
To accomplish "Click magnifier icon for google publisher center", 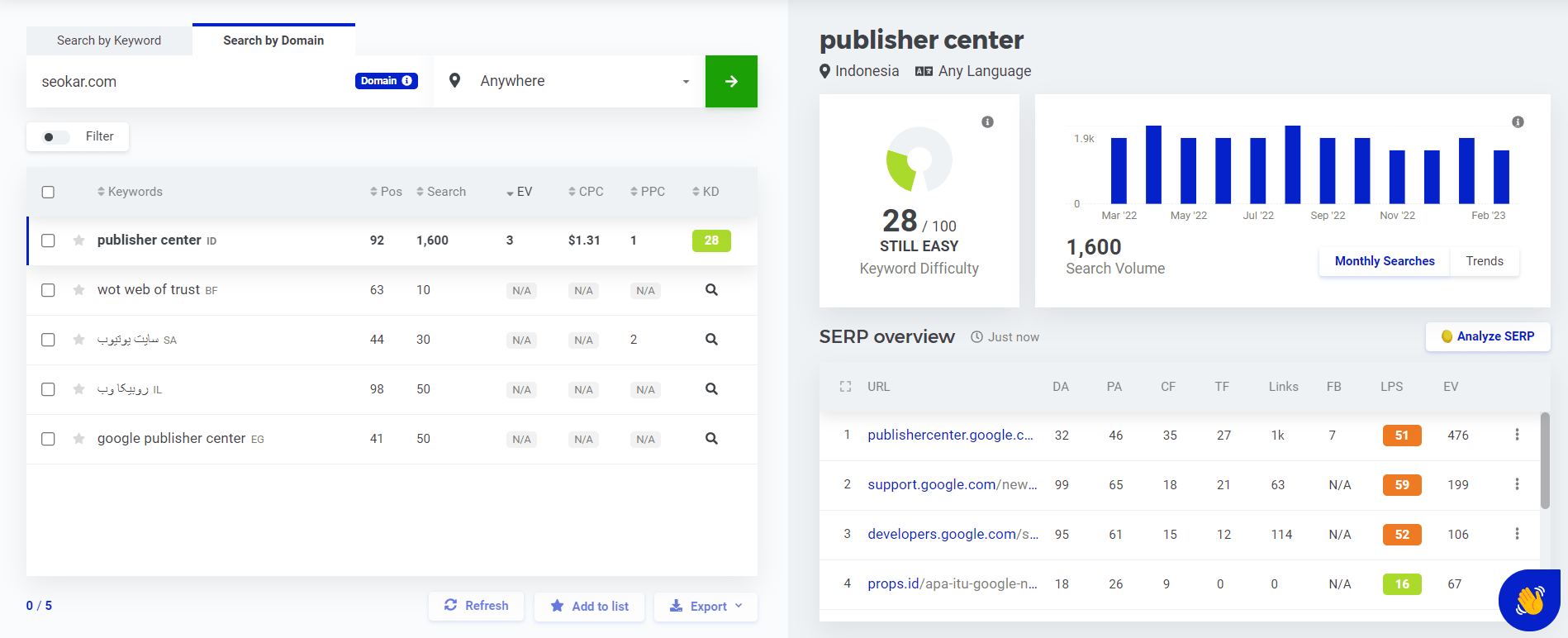I will click(x=711, y=439).
